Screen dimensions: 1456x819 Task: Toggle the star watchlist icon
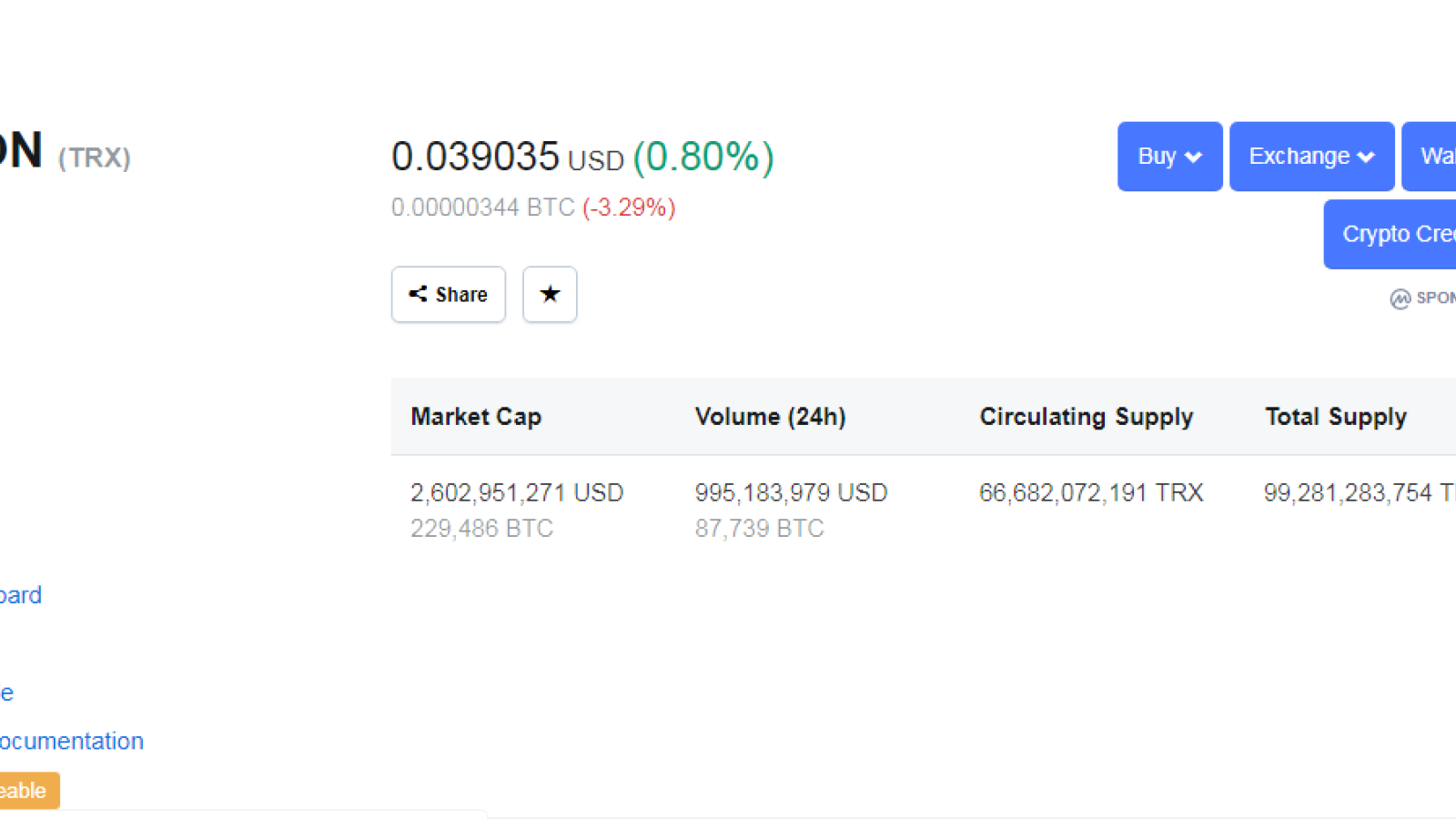coord(550,294)
